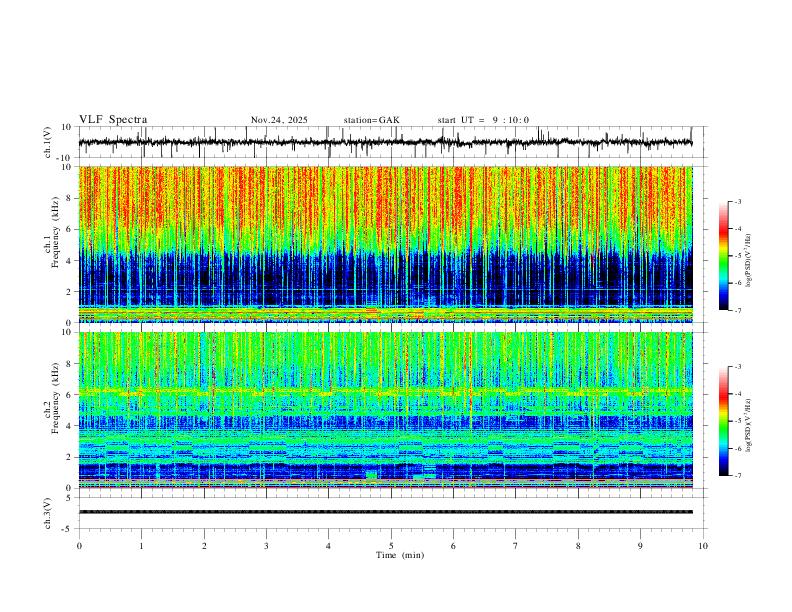Click the time axis tick label "0"
This screenshot has height=612, width=792.
coord(79,546)
